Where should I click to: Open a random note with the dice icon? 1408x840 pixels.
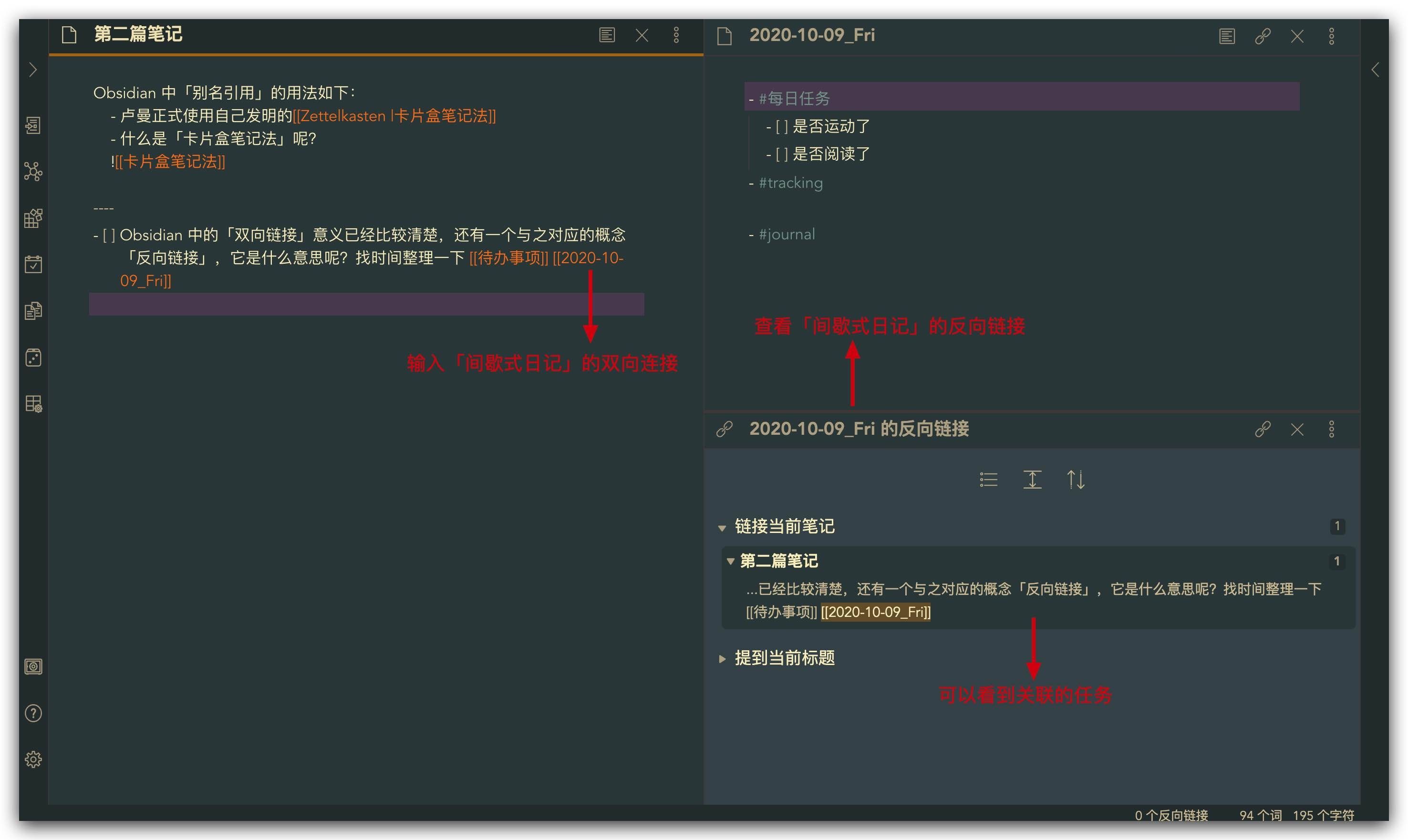point(32,357)
